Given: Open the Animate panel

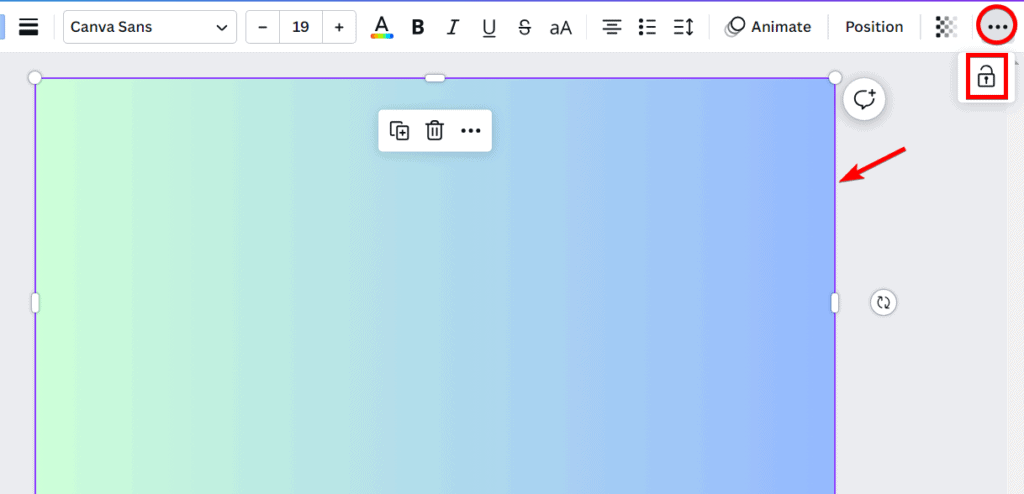Looking at the screenshot, I should pos(768,27).
